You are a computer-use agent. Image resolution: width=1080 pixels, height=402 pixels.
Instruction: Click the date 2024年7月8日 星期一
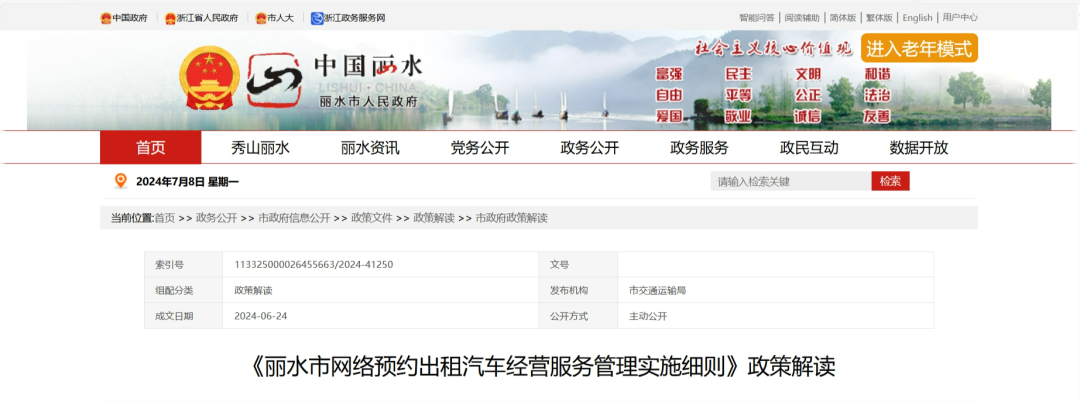point(187,182)
